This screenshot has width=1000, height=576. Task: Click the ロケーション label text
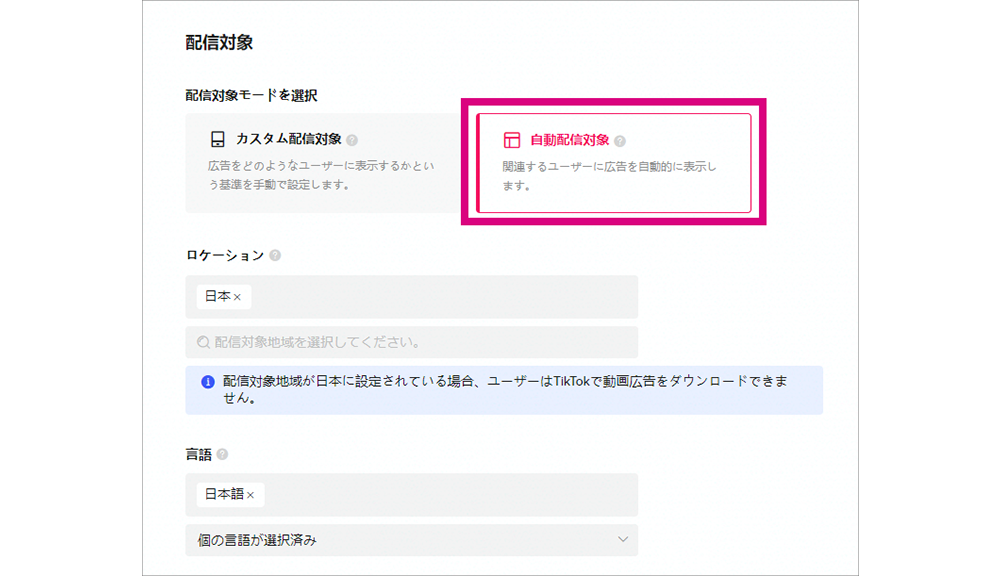(224, 255)
